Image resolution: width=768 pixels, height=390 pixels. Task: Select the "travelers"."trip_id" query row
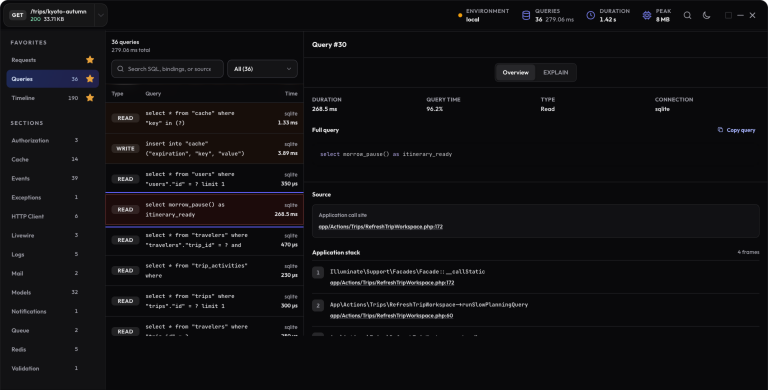tap(205, 240)
